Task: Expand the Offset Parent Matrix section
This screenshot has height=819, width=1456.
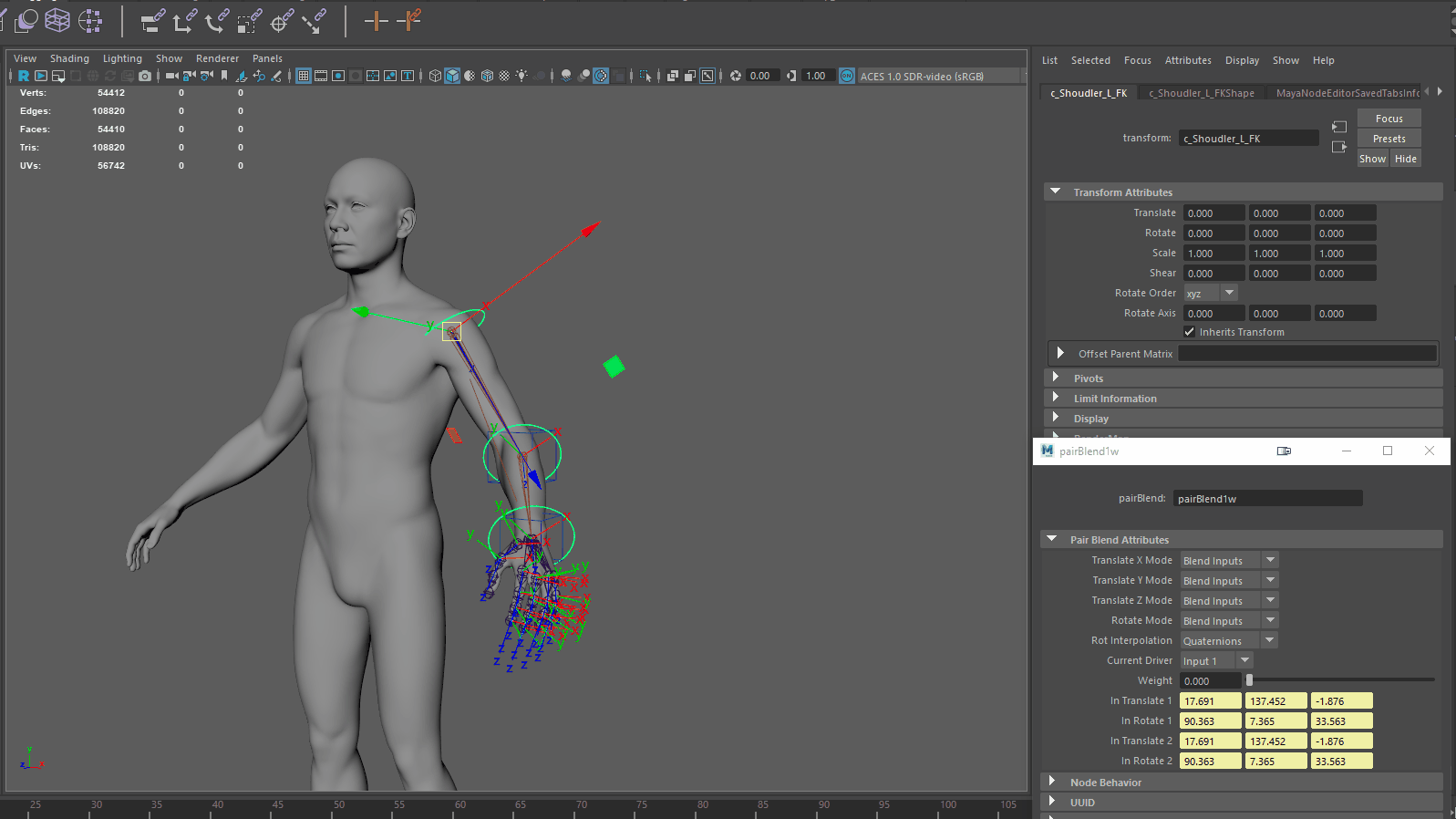Action: point(1060,353)
